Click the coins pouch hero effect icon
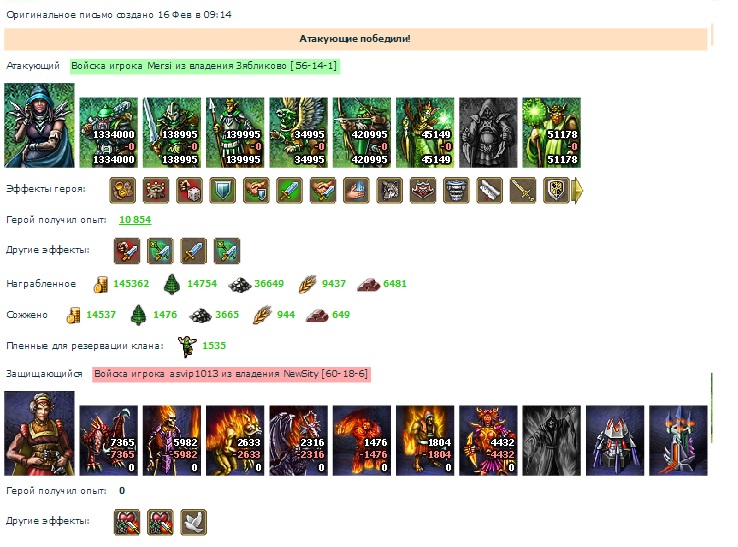The height and width of the screenshot is (547, 738). point(122,190)
